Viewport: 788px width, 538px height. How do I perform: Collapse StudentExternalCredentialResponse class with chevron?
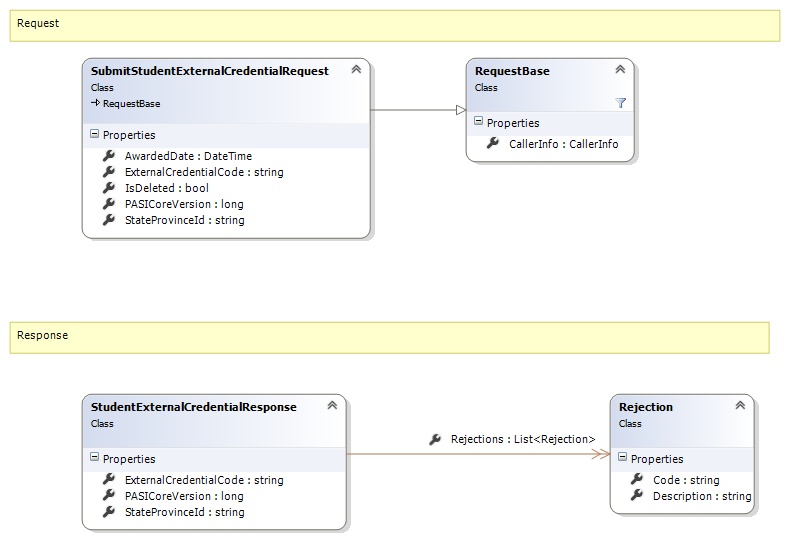(x=332, y=406)
